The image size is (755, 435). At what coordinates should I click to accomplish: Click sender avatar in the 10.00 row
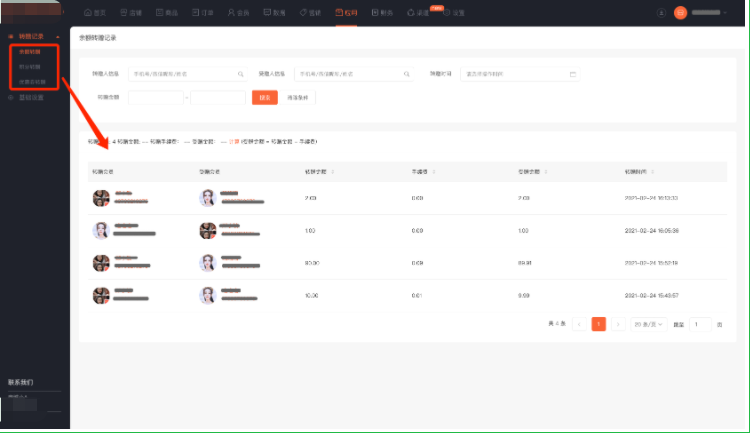(101, 295)
